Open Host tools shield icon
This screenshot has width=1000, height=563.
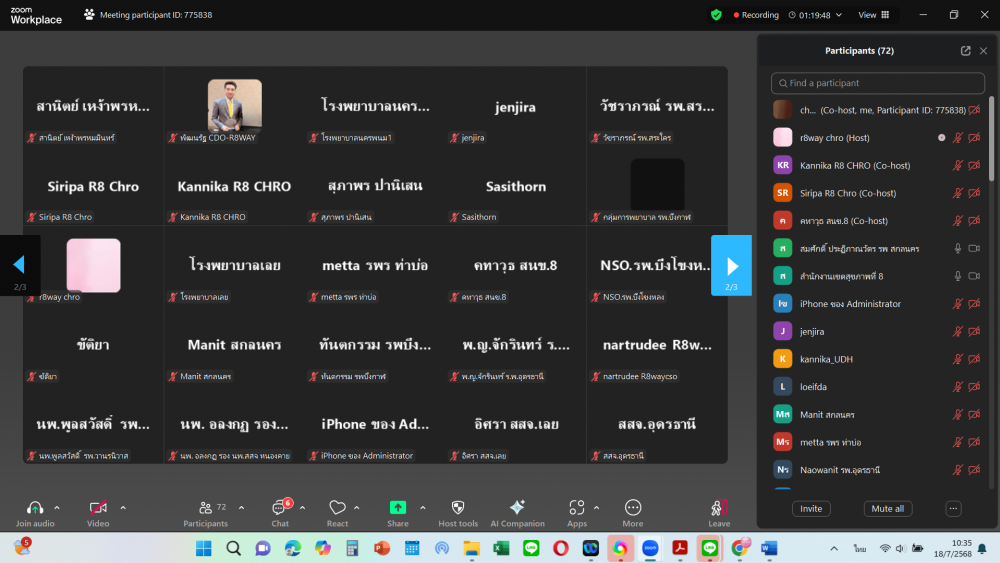pyautogui.click(x=458, y=508)
